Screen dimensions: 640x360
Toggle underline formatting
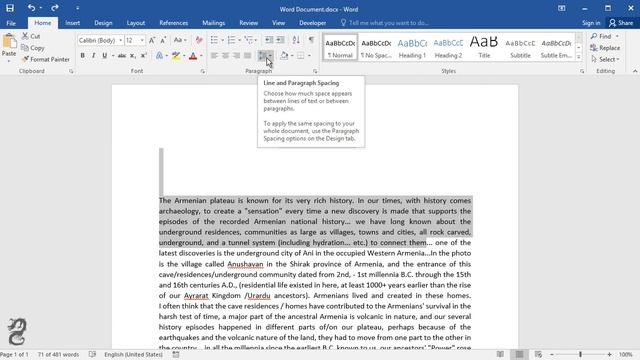coord(104,56)
